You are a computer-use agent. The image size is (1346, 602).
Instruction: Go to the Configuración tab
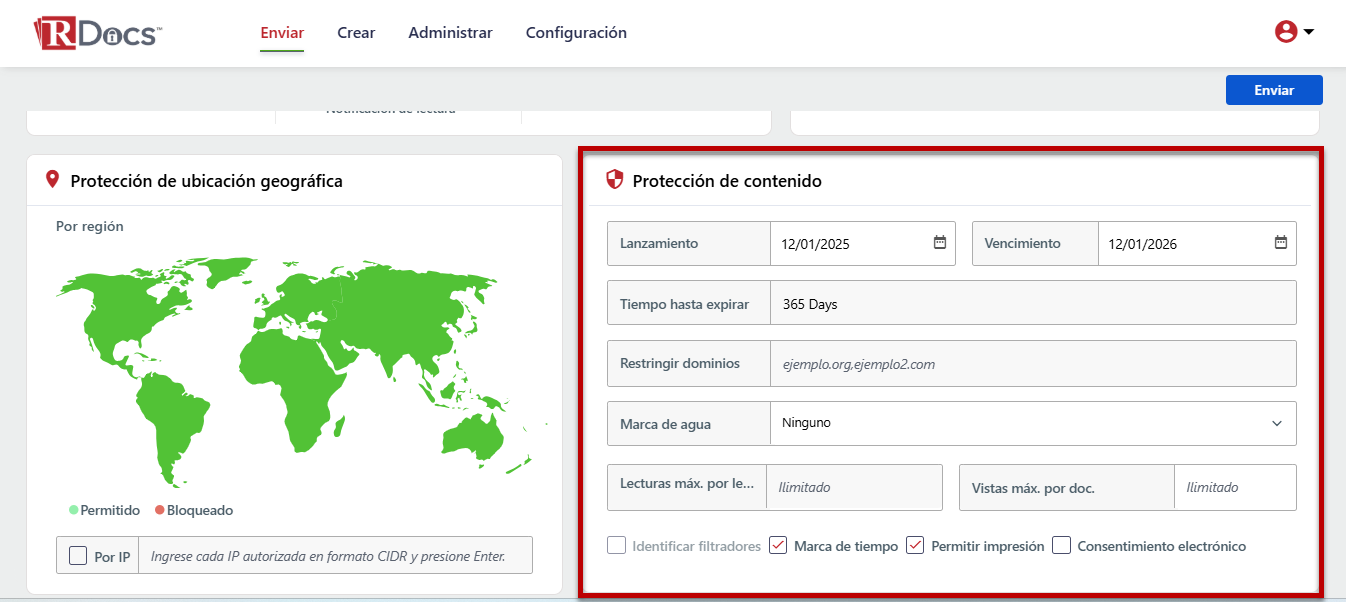(x=576, y=33)
